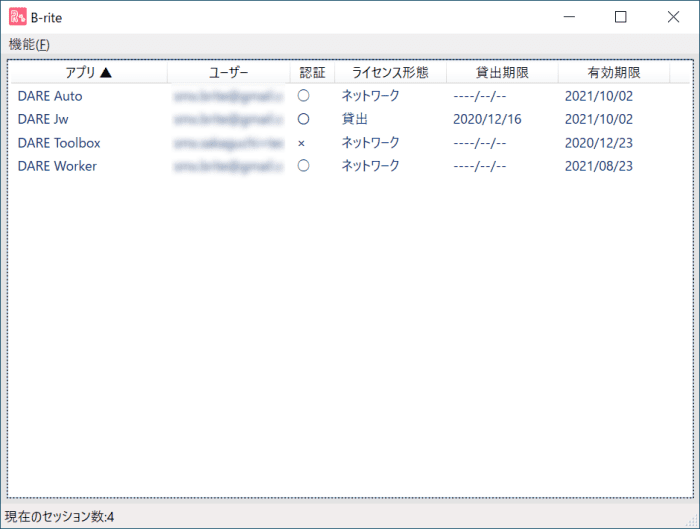
Task: Close the B-rite window
Action: click(673, 17)
